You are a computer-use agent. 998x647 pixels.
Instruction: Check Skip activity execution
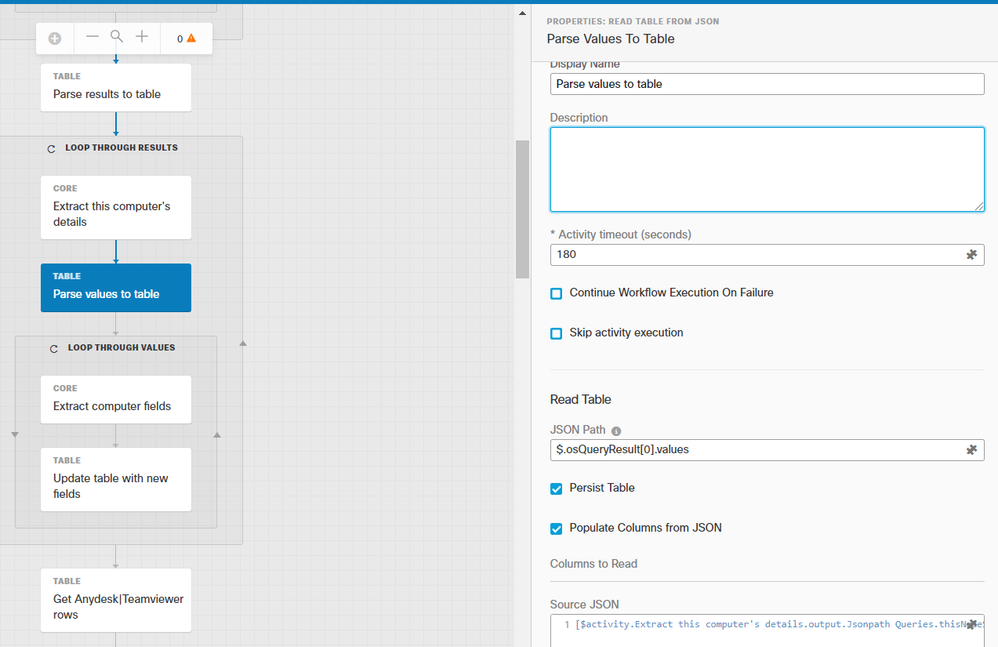[x=556, y=333]
